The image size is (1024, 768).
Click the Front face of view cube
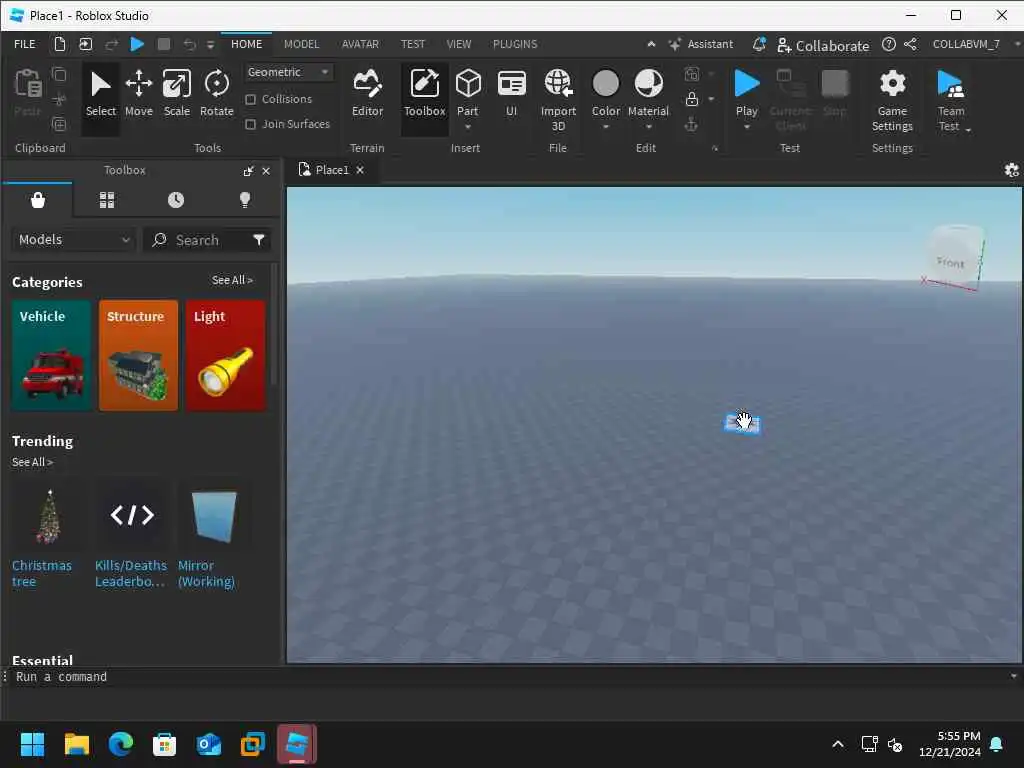951,261
